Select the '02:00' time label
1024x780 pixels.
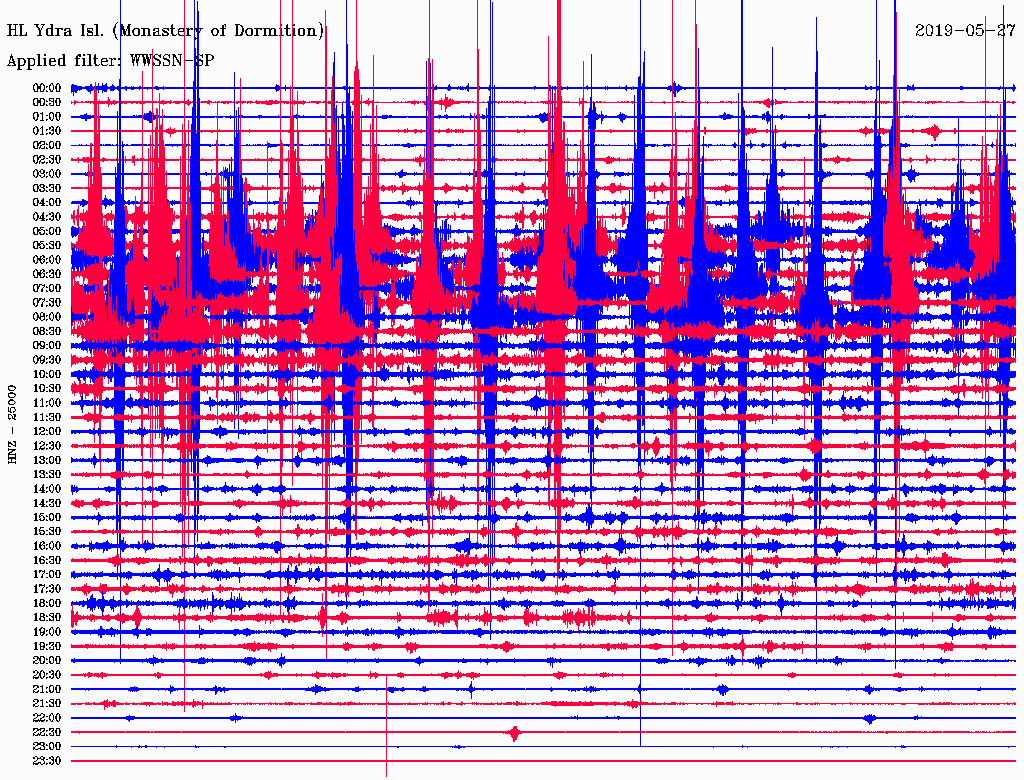coord(47,145)
